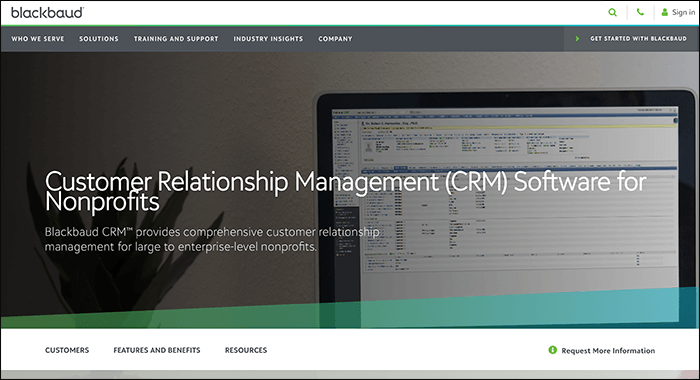Open the Who We Serve menu

(x=38, y=39)
